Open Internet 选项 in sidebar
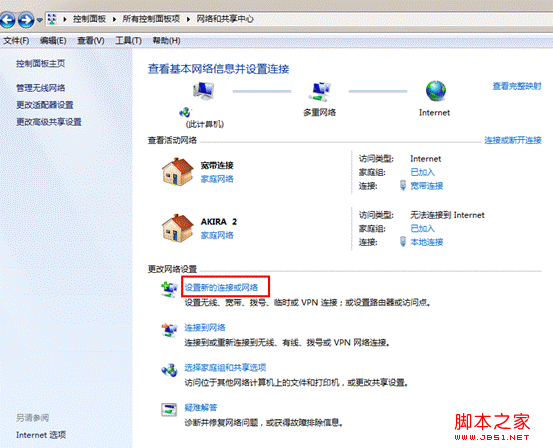The width and height of the screenshot is (553, 448). [x=41, y=435]
